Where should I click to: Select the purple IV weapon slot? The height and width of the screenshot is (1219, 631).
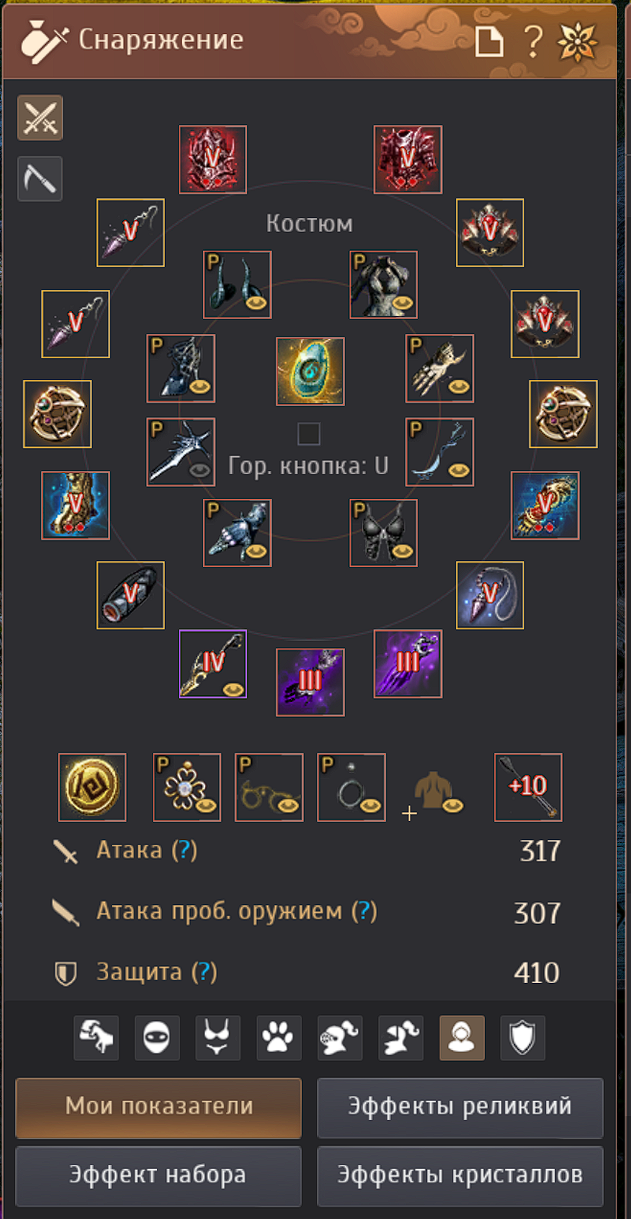(x=213, y=663)
